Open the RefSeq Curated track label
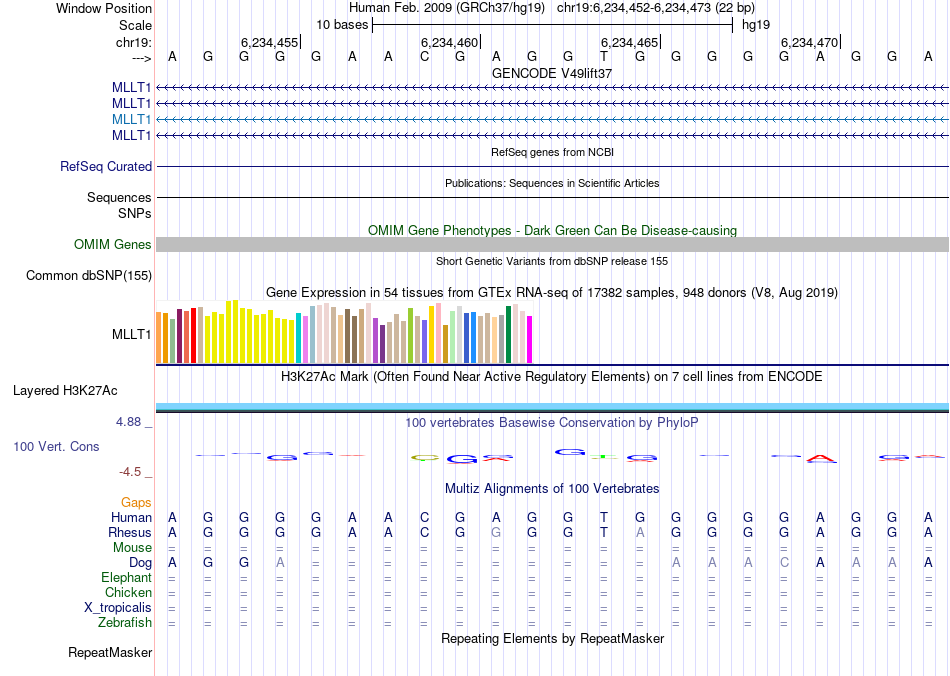This screenshot has width=950, height=676. pos(106,167)
